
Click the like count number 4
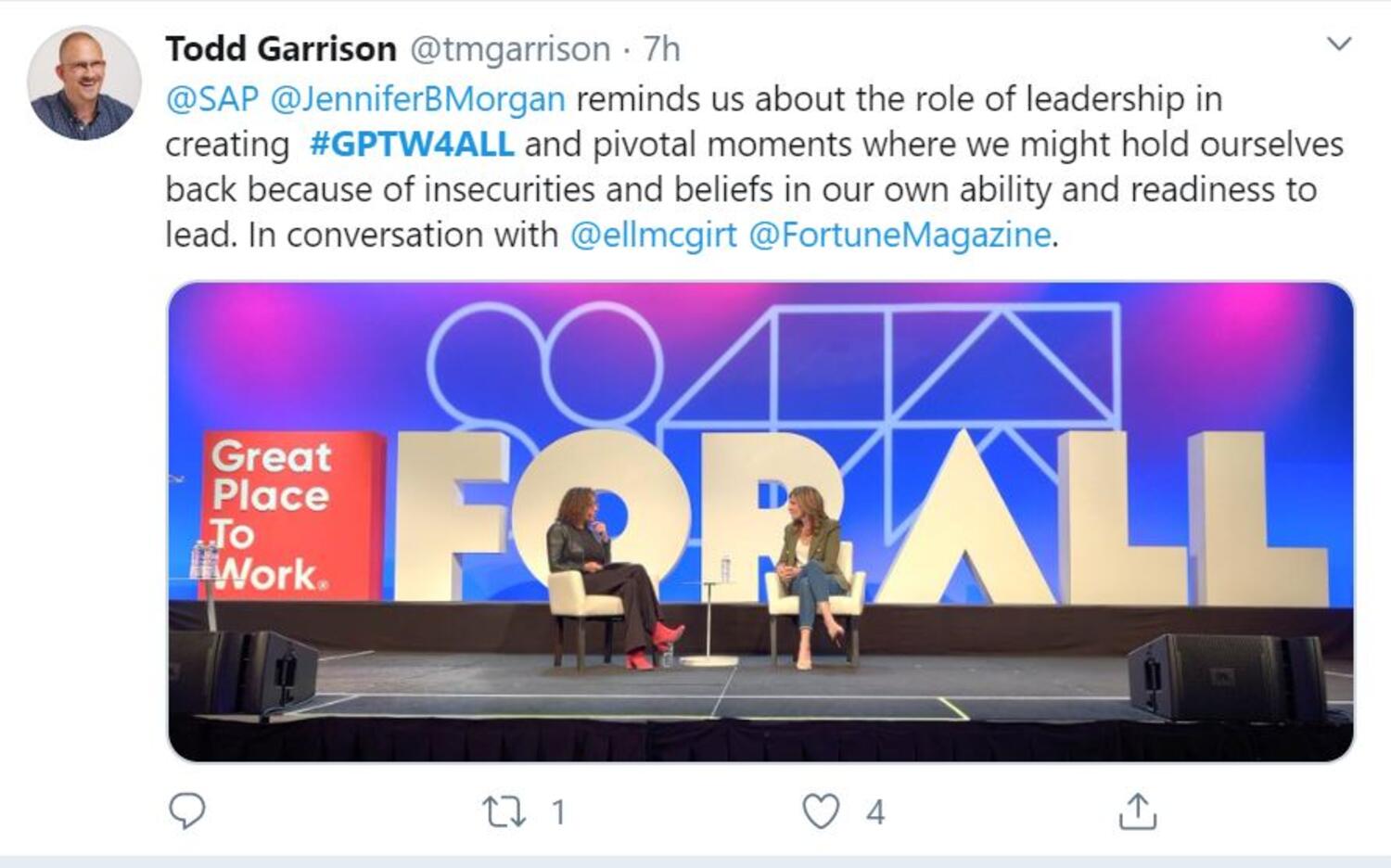875,812
